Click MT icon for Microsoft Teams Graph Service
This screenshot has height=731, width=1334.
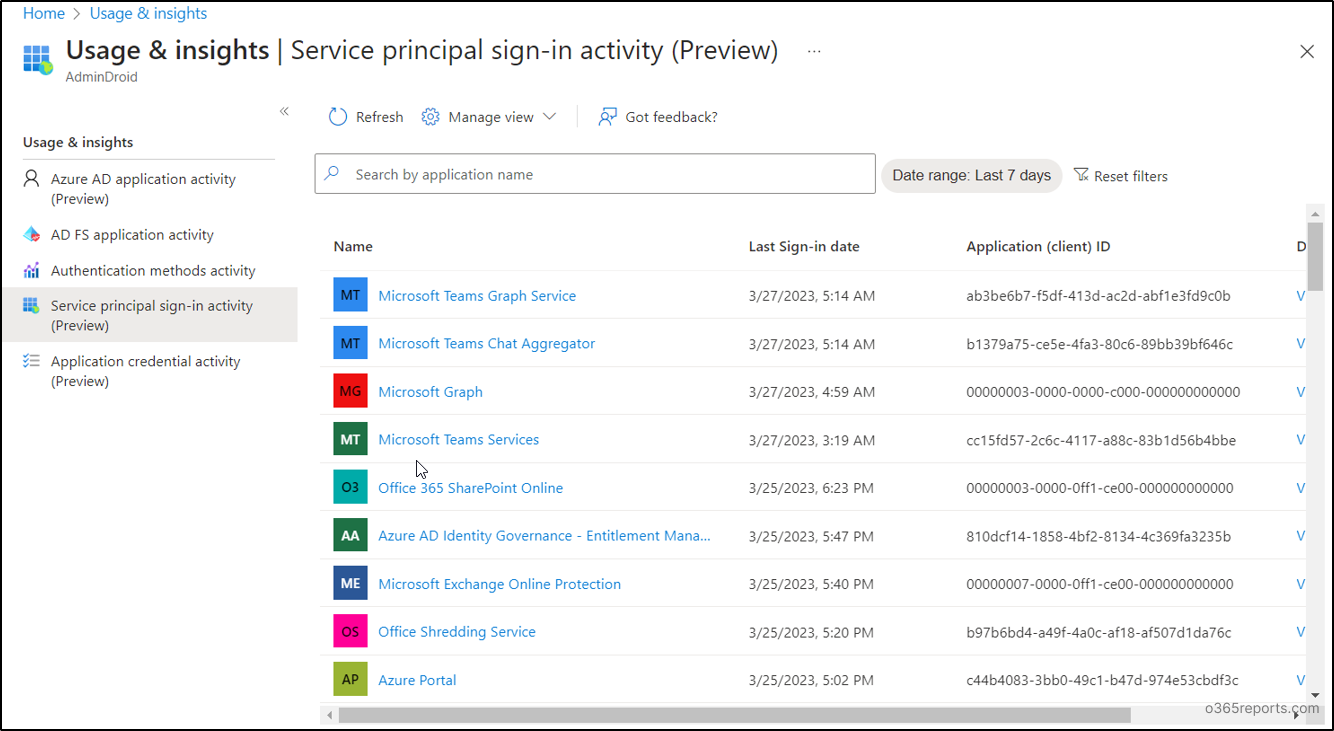350,295
